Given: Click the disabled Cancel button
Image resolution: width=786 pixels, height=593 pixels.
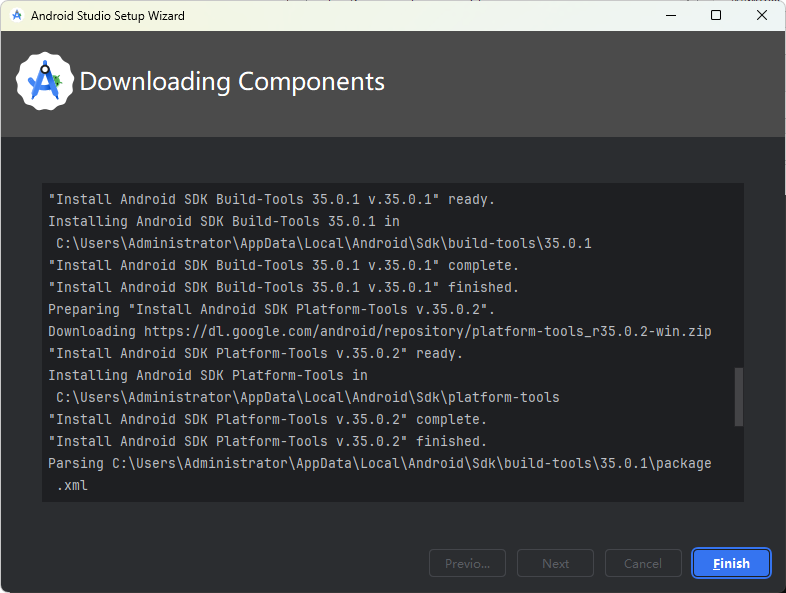Looking at the screenshot, I should click(x=643, y=563).
